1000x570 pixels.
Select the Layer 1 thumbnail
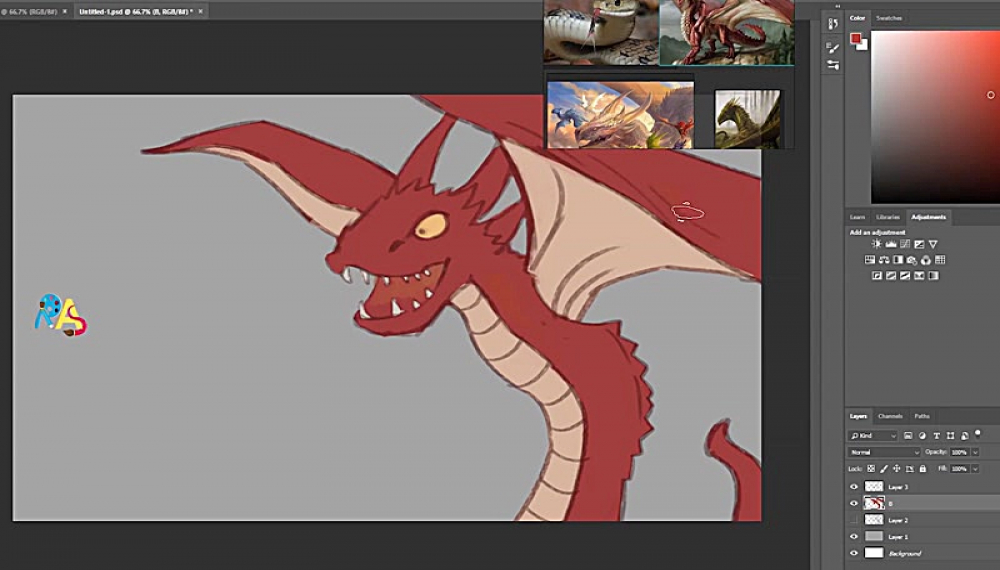[x=873, y=536]
